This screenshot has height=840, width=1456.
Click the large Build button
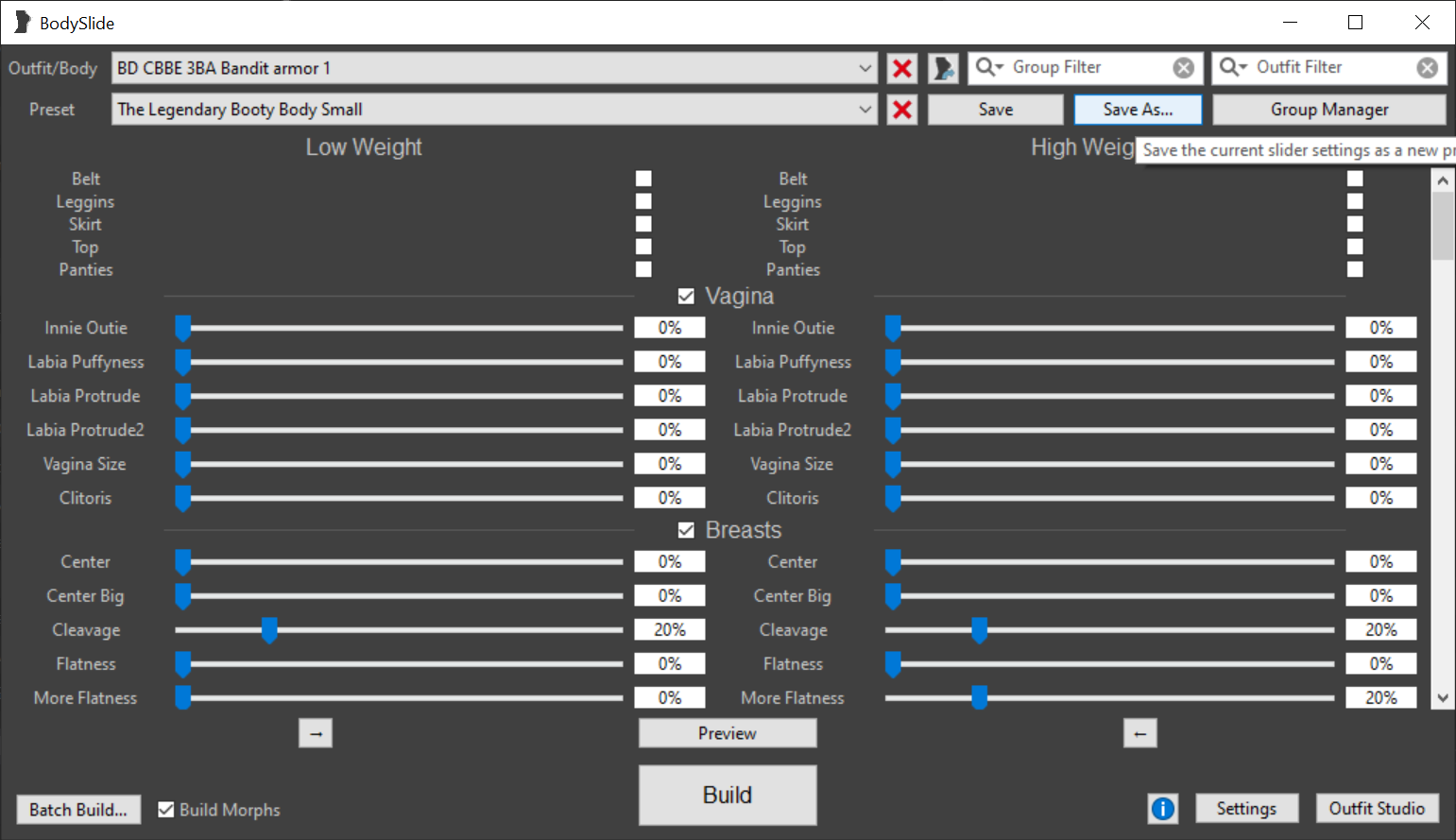[x=728, y=795]
